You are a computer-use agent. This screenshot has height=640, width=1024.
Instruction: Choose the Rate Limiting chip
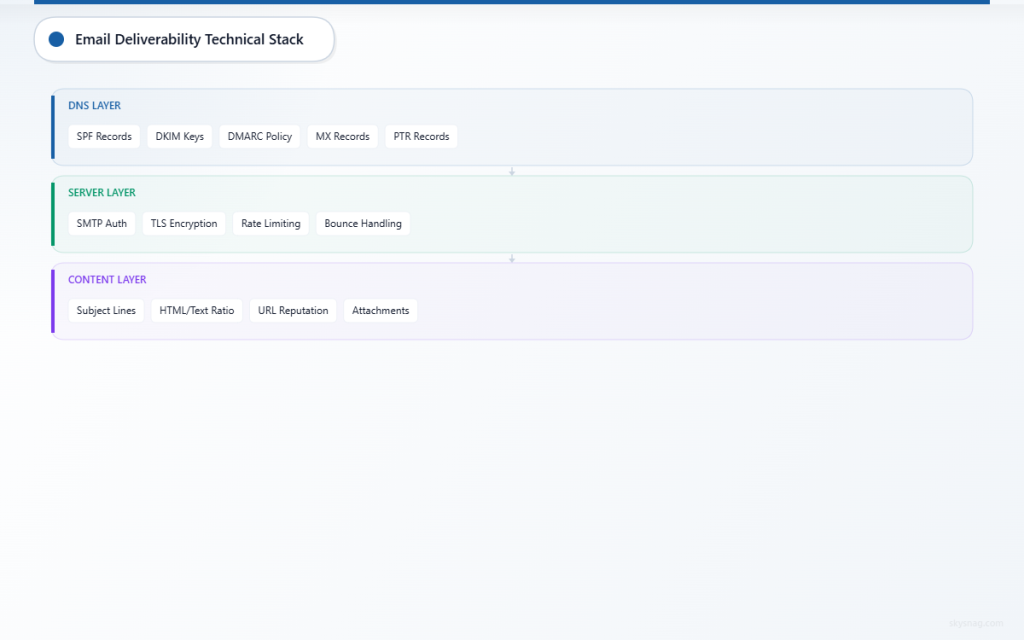coord(271,224)
